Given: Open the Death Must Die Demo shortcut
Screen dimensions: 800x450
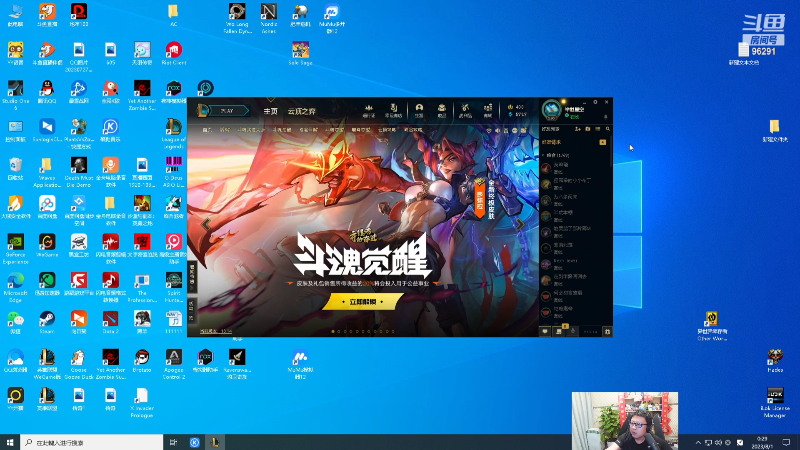Looking at the screenshot, I should [x=79, y=172].
